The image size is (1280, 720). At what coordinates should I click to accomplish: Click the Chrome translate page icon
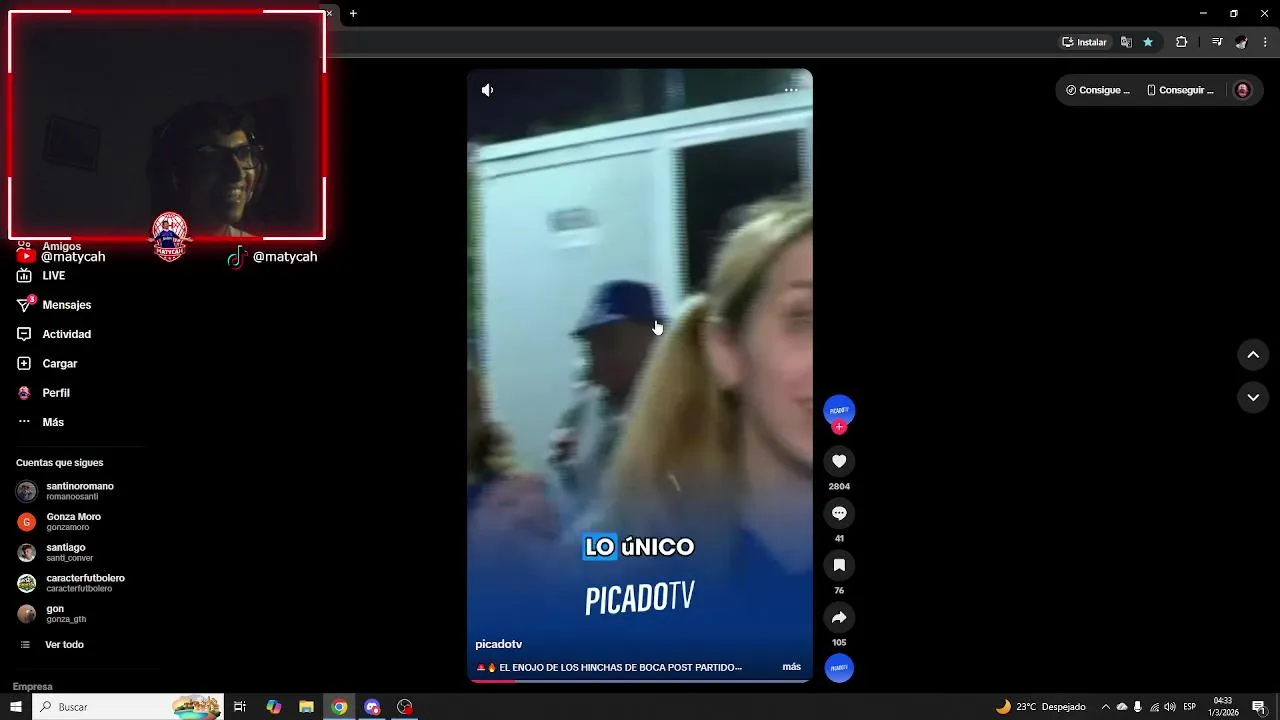pyautogui.click(x=1126, y=42)
